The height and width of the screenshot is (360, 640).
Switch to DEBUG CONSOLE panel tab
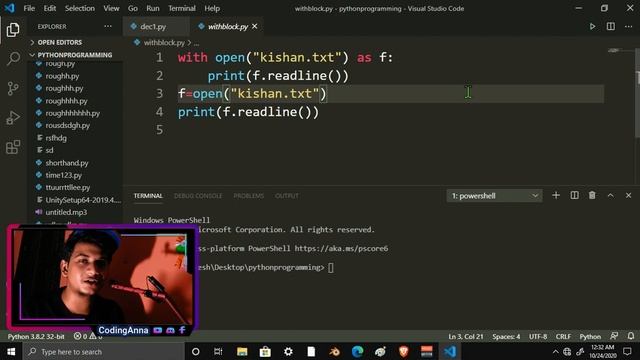coord(198,196)
